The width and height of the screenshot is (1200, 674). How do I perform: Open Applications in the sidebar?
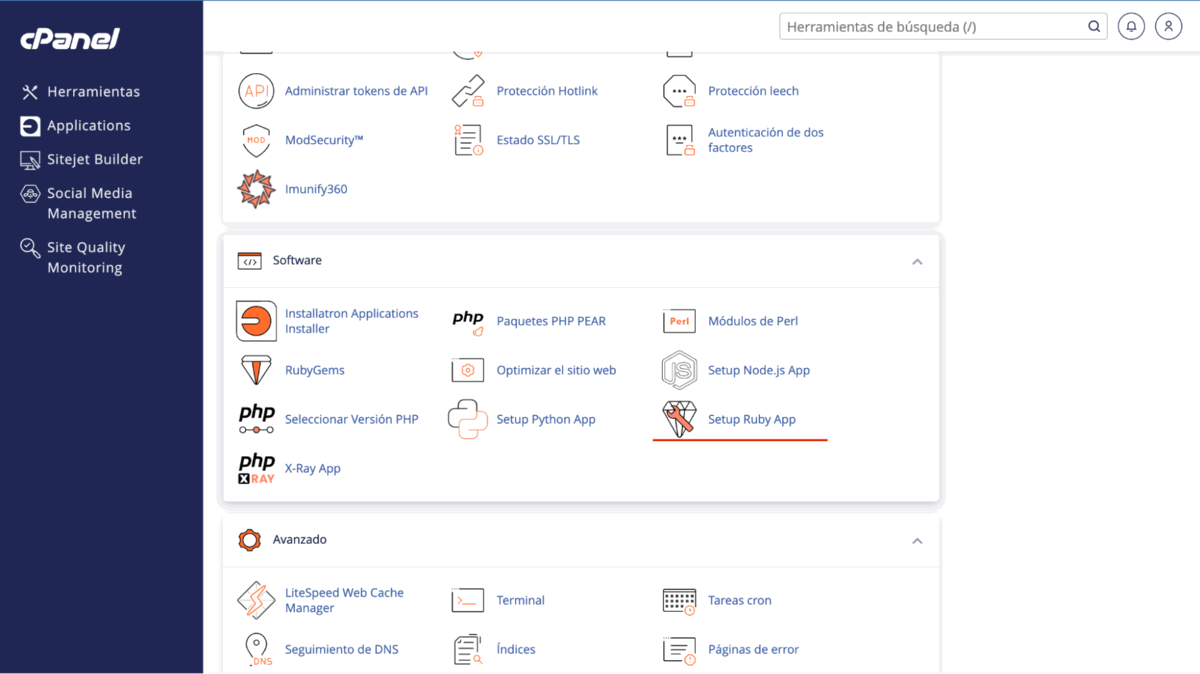pyautogui.click(x=89, y=125)
